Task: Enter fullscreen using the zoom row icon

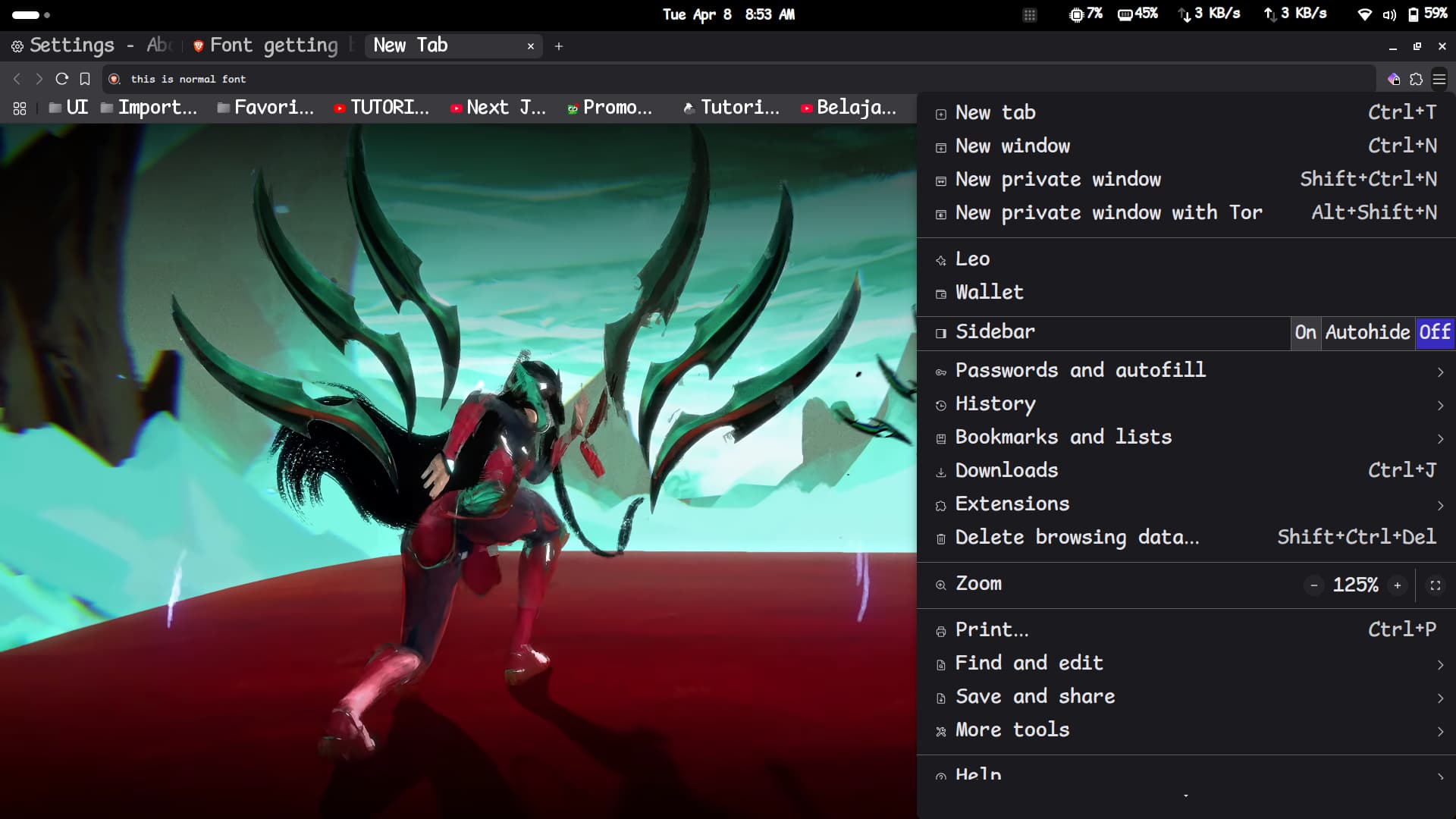Action: (1436, 585)
